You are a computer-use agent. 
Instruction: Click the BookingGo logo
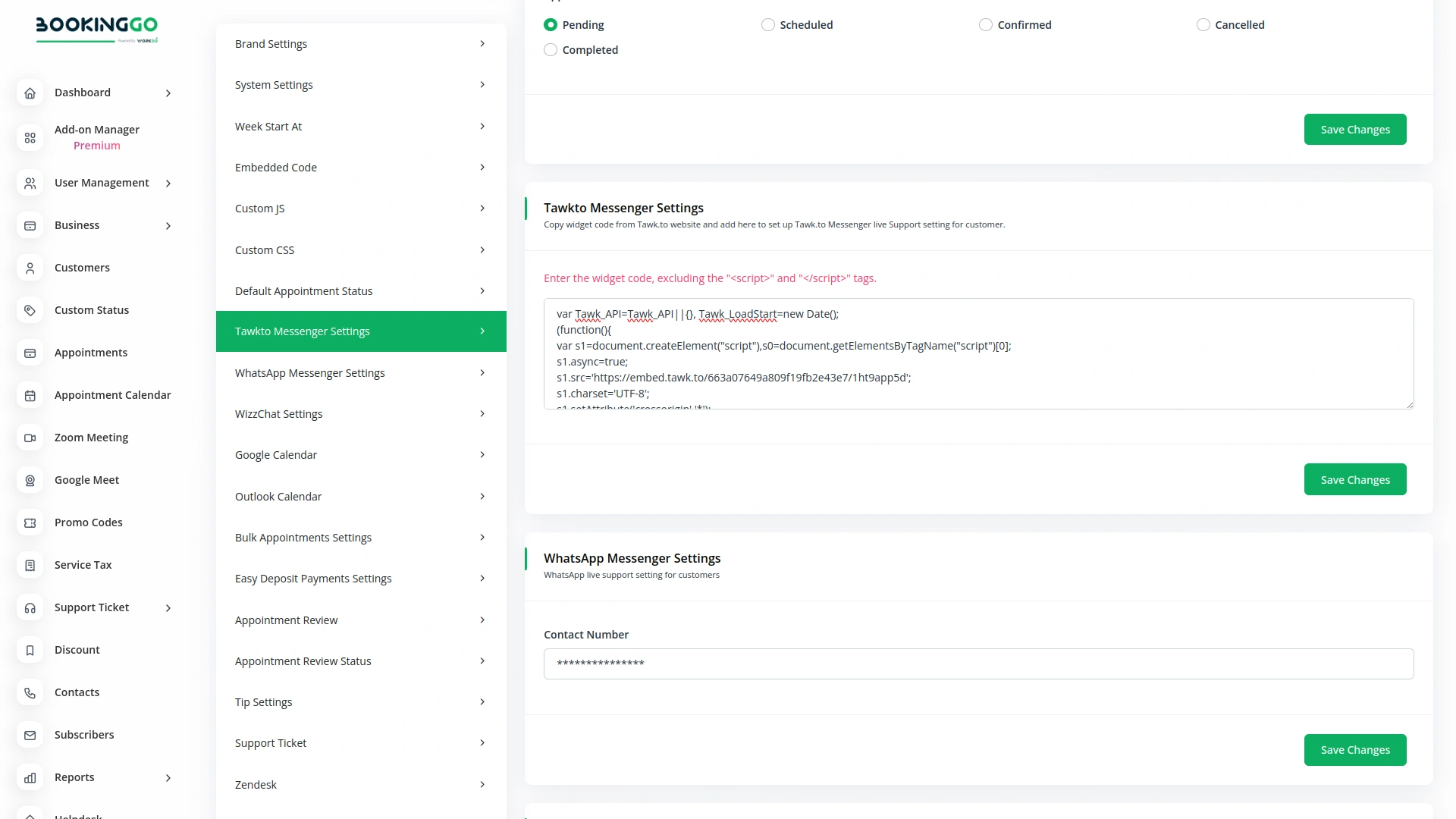97,30
